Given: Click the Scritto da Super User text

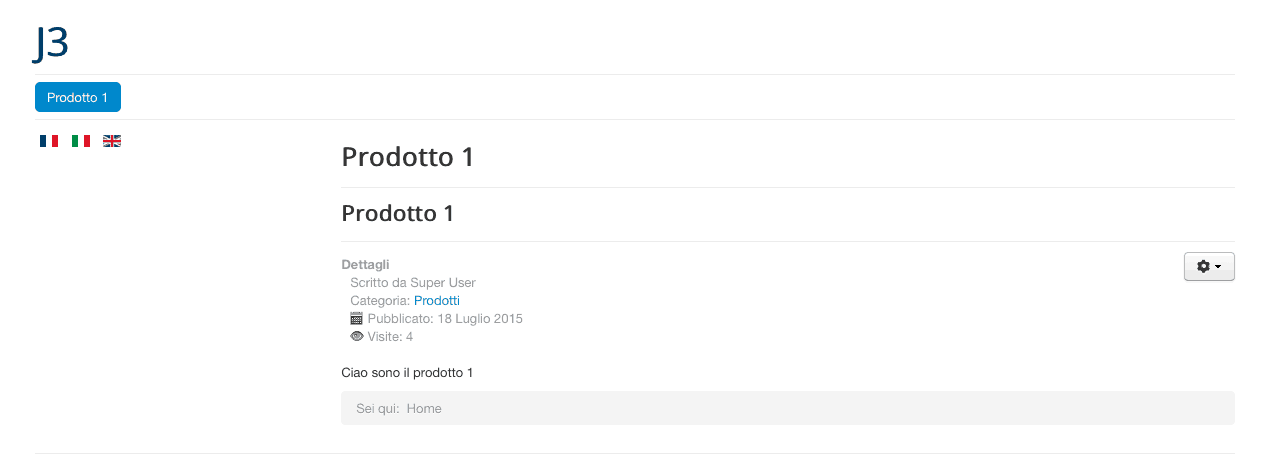Looking at the screenshot, I should [413, 283].
